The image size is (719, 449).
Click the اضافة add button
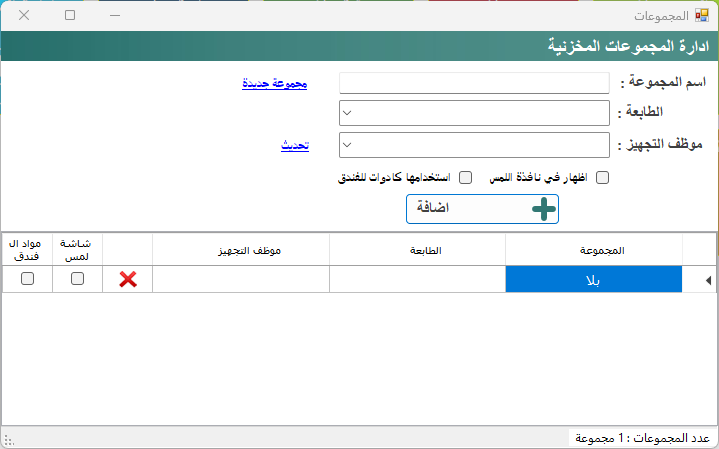482,209
